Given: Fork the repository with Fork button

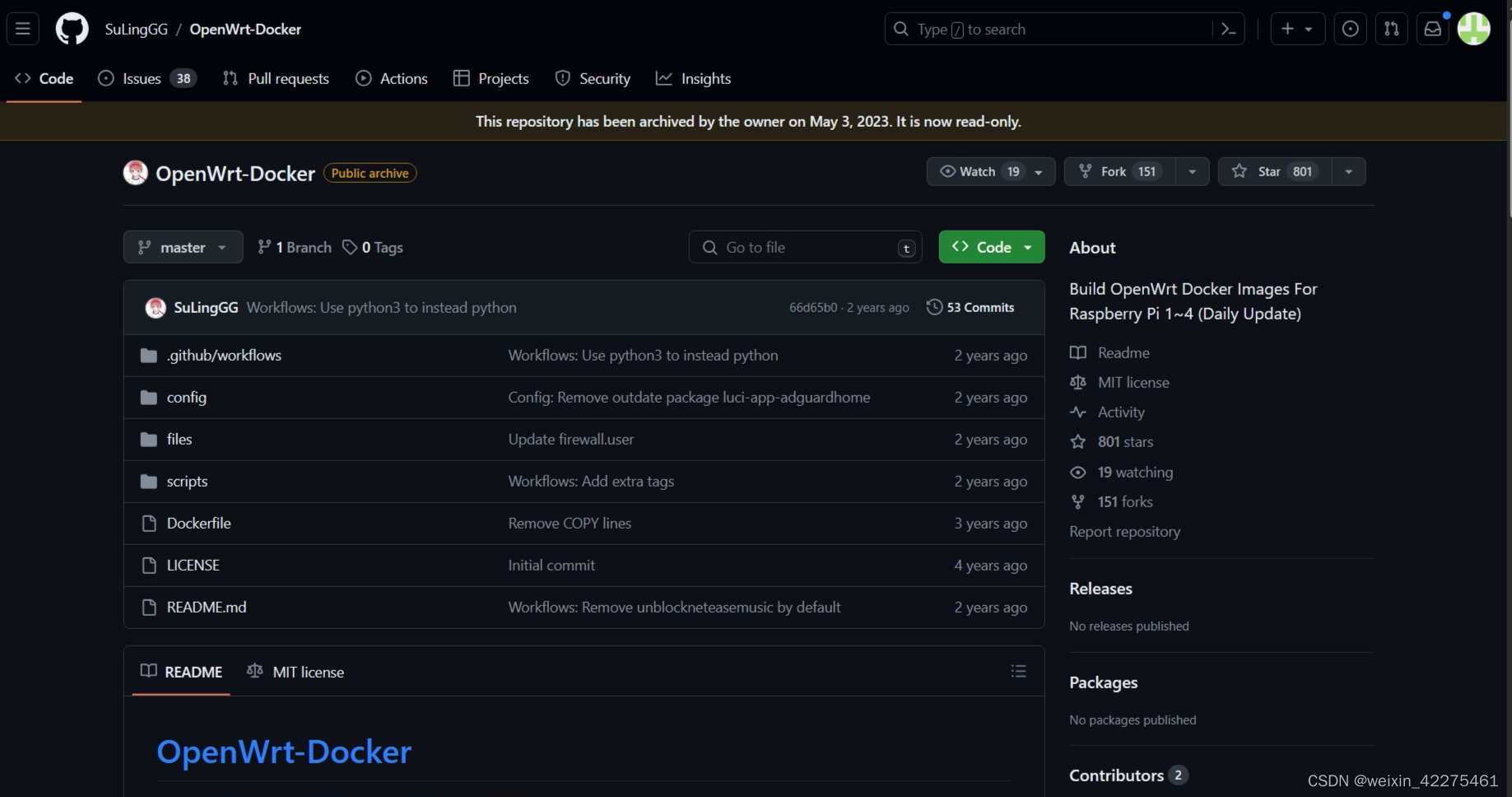Looking at the screenshot, I should 1120,172.
